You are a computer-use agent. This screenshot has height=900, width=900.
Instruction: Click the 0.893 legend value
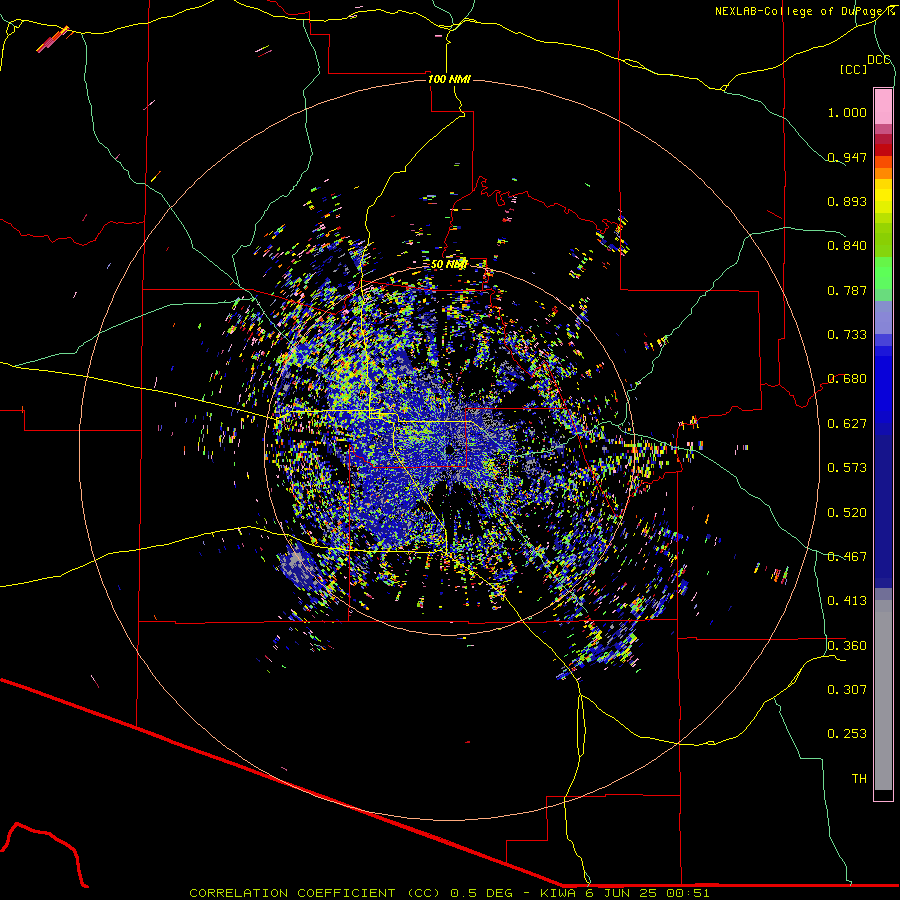pyautogui.click(x=847, y=201)
